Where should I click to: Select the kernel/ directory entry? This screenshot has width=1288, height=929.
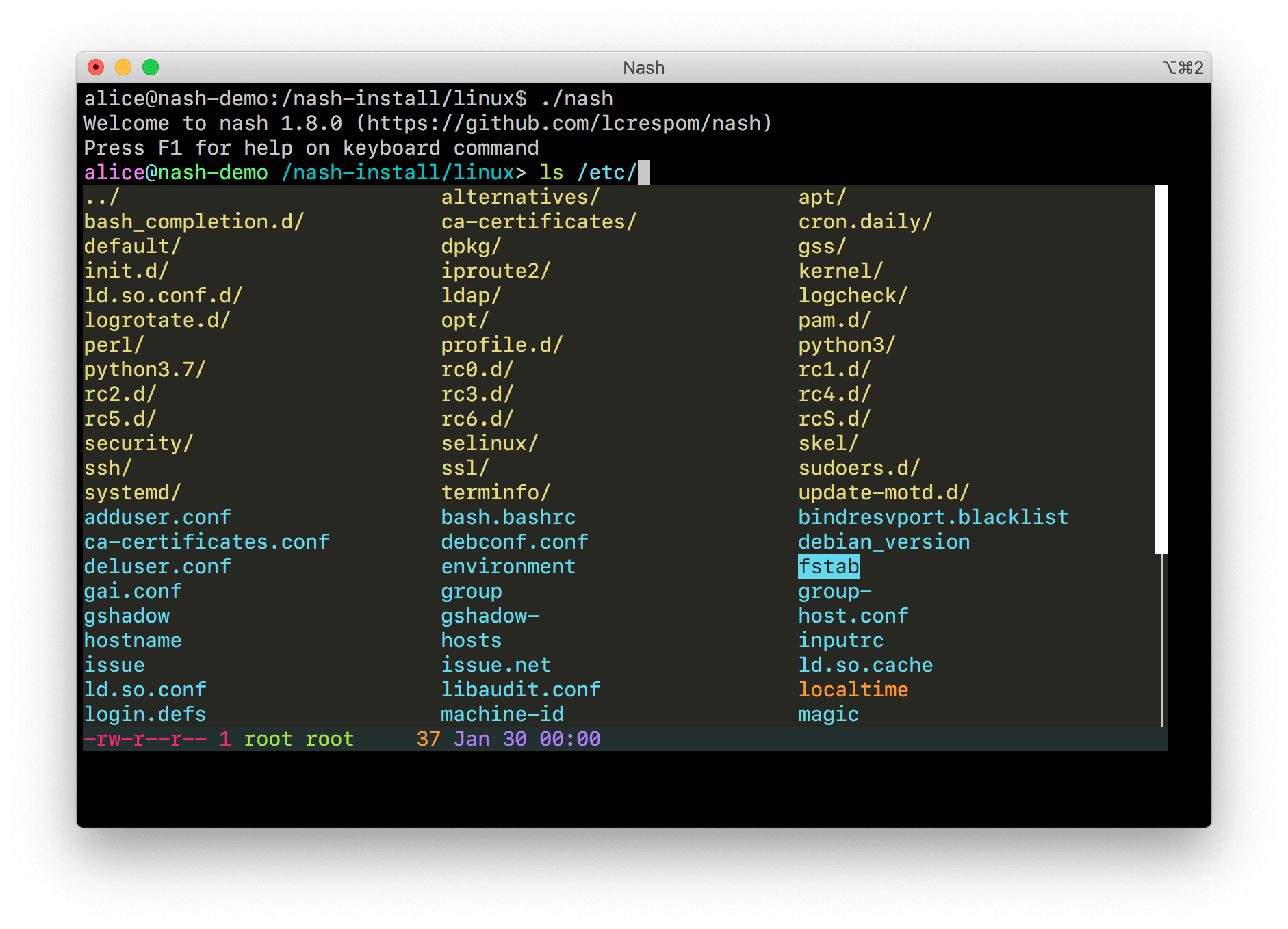point(840,271)
